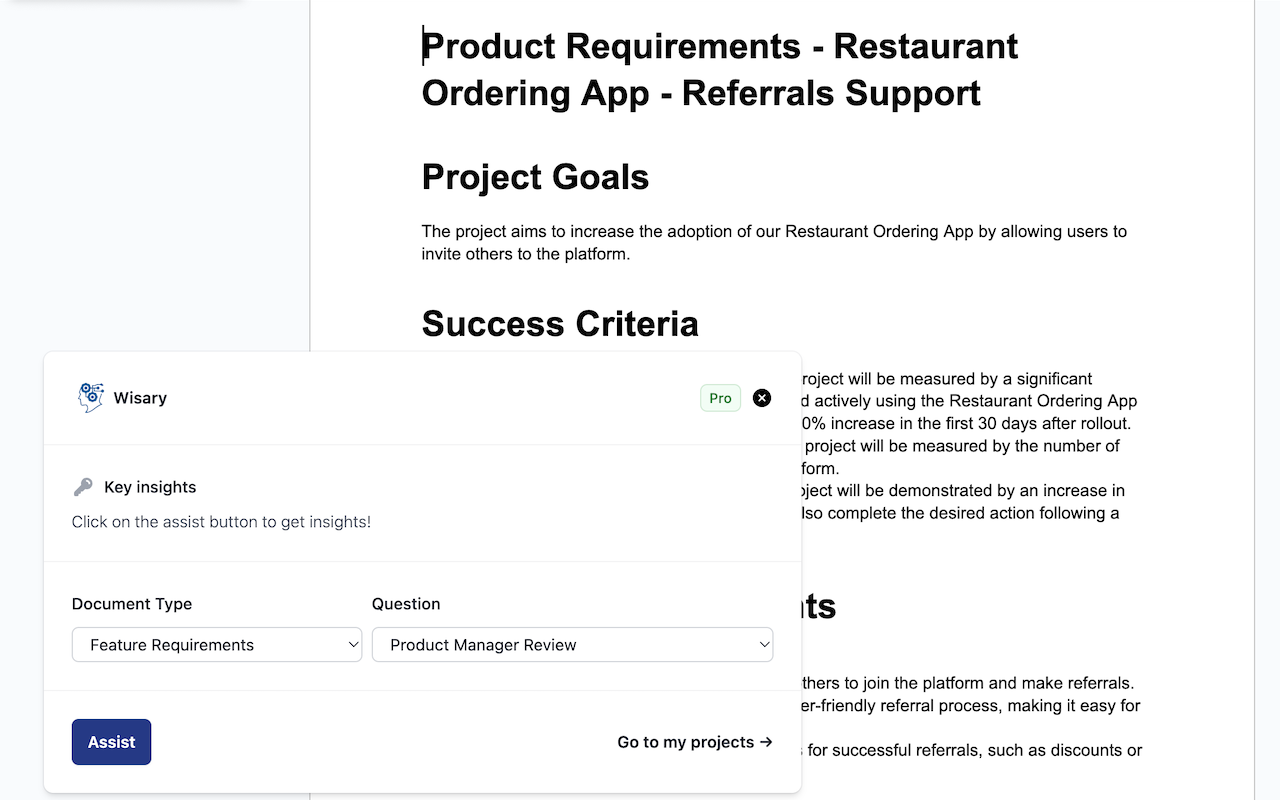The width and height of the screenshot is (1280, 800).
Task: Click the 'successful referrals, such as discounts' line
Action: 974,750
